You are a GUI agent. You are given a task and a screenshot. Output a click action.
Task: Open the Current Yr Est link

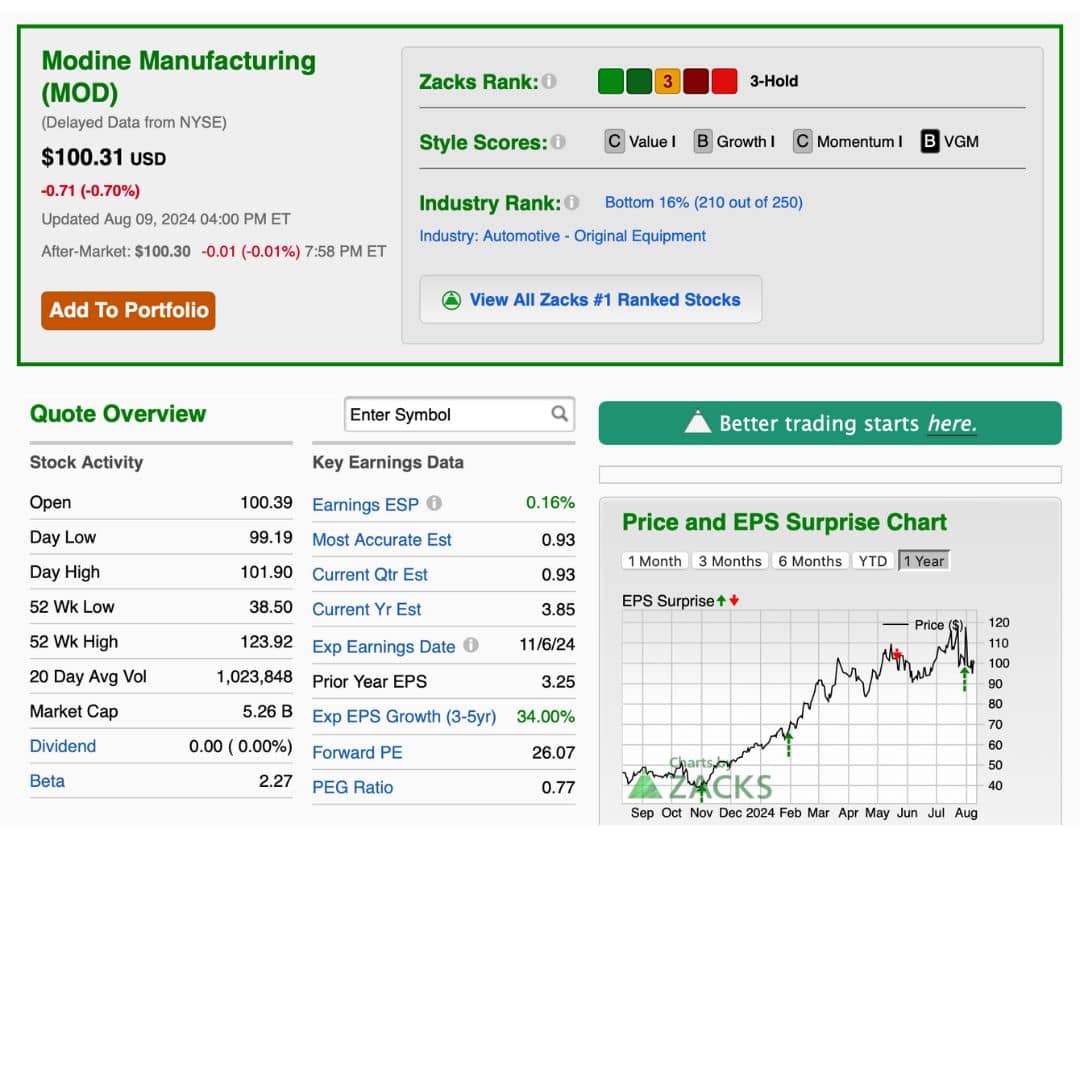366,610
